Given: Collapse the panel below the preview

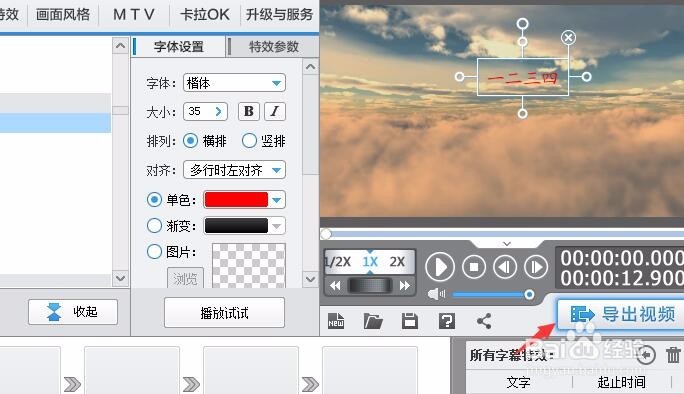Looking at the screenshot, I should click(506, 243).
